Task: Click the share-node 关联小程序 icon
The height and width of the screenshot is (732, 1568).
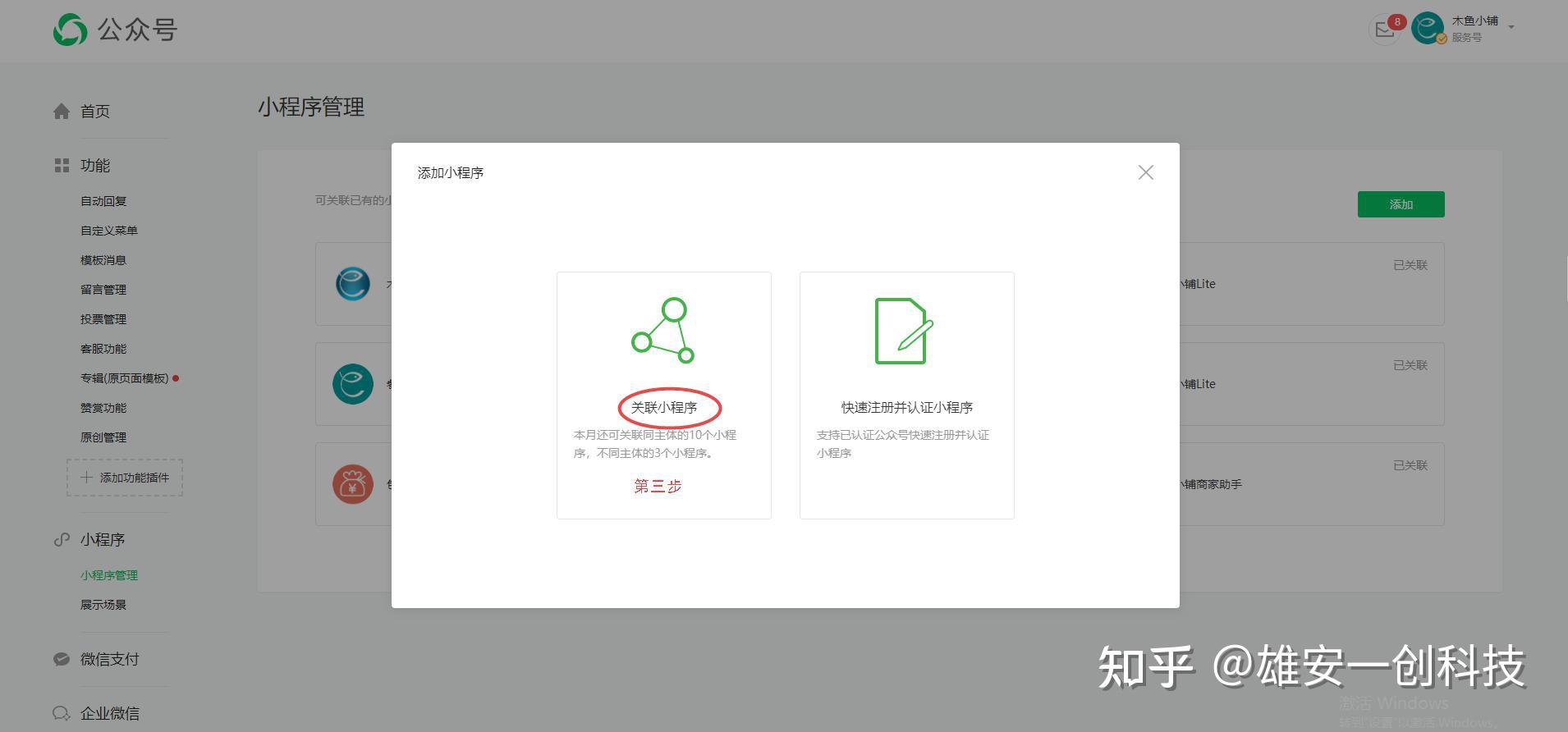Action: 663,331
